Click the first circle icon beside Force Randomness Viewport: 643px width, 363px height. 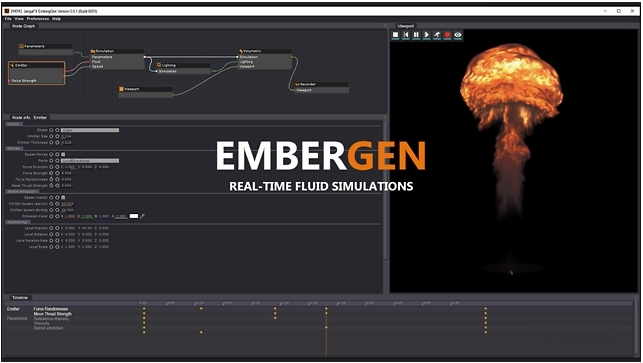coord(52,179)
